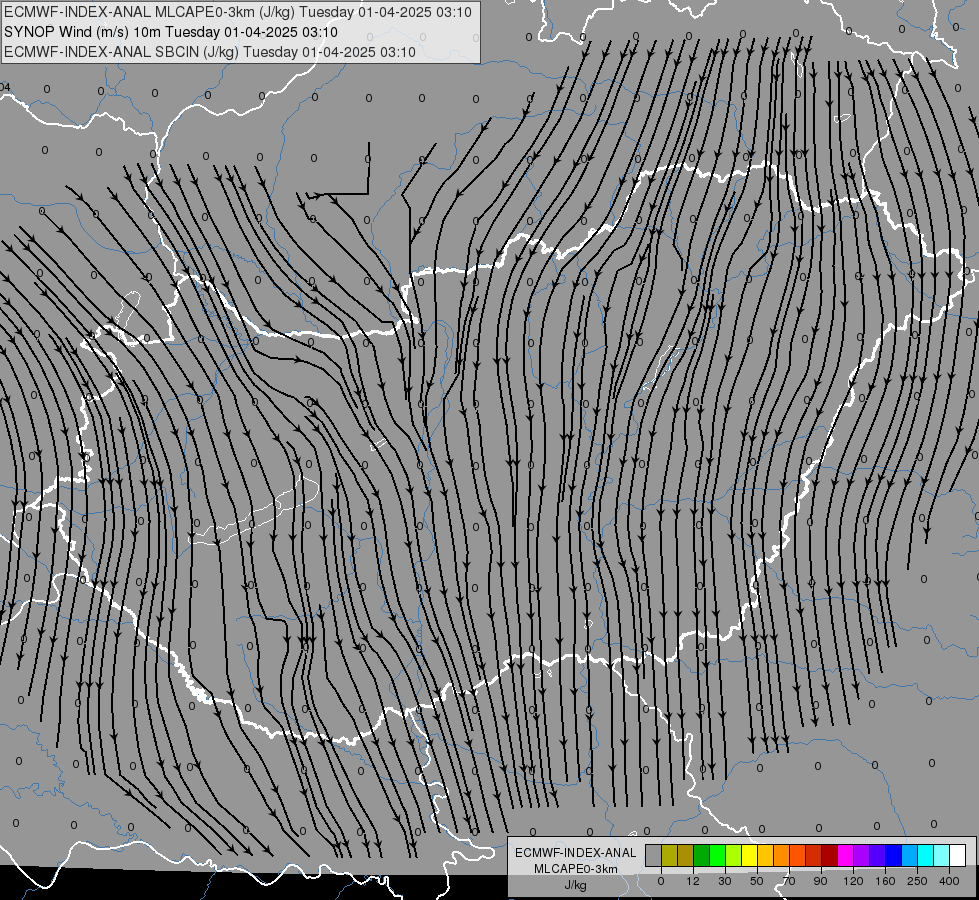Click the 90 tick label on scale
This screenshot has width=979, height=900.
(820, 881)
